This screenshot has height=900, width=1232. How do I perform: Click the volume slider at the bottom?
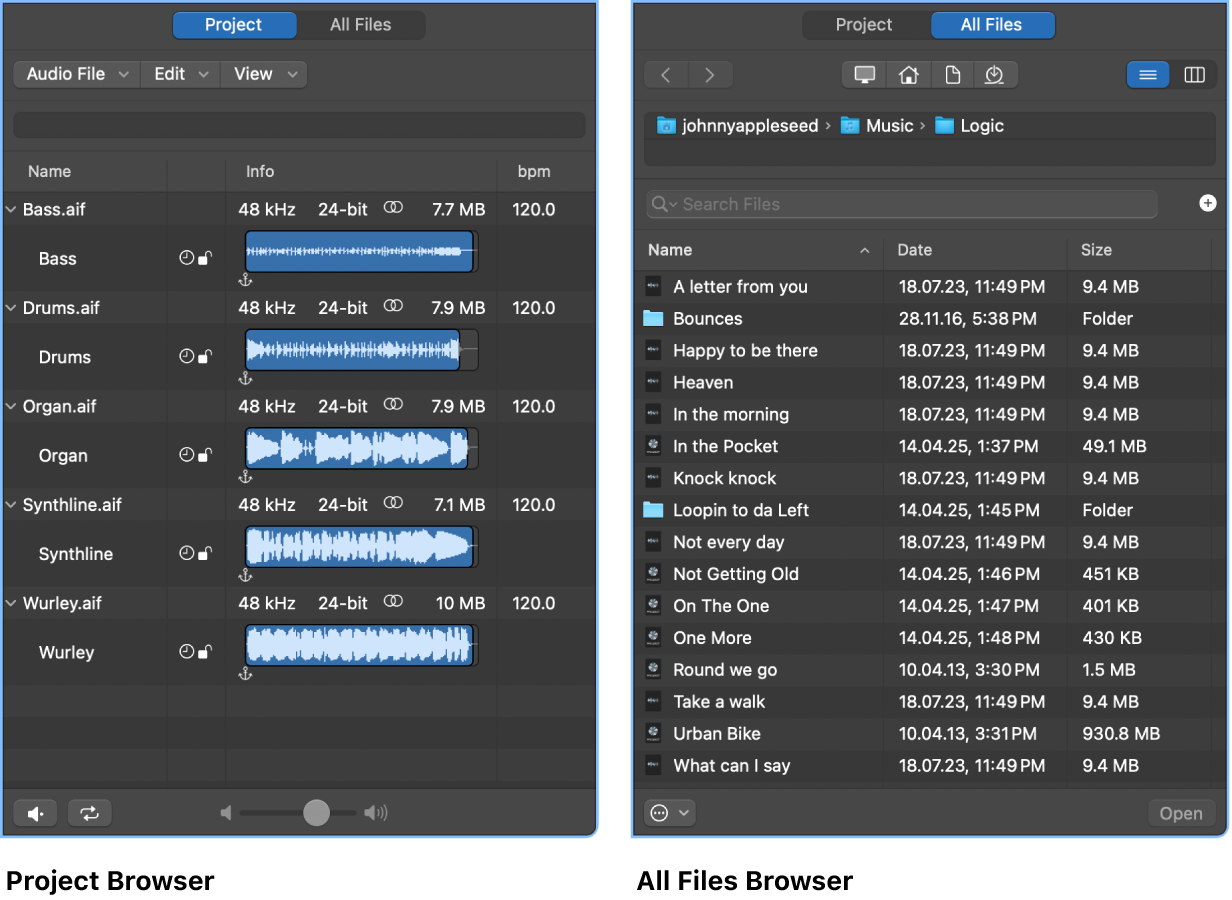(315, 813)
